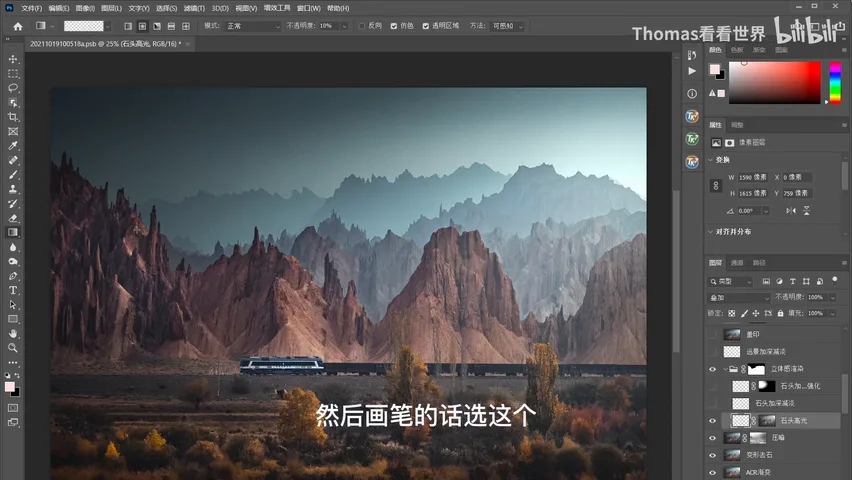Screen dimensions: 852x480
Task: Click the vertical hue slider strip
Action: pyautogui.click(x=835, y=83)
